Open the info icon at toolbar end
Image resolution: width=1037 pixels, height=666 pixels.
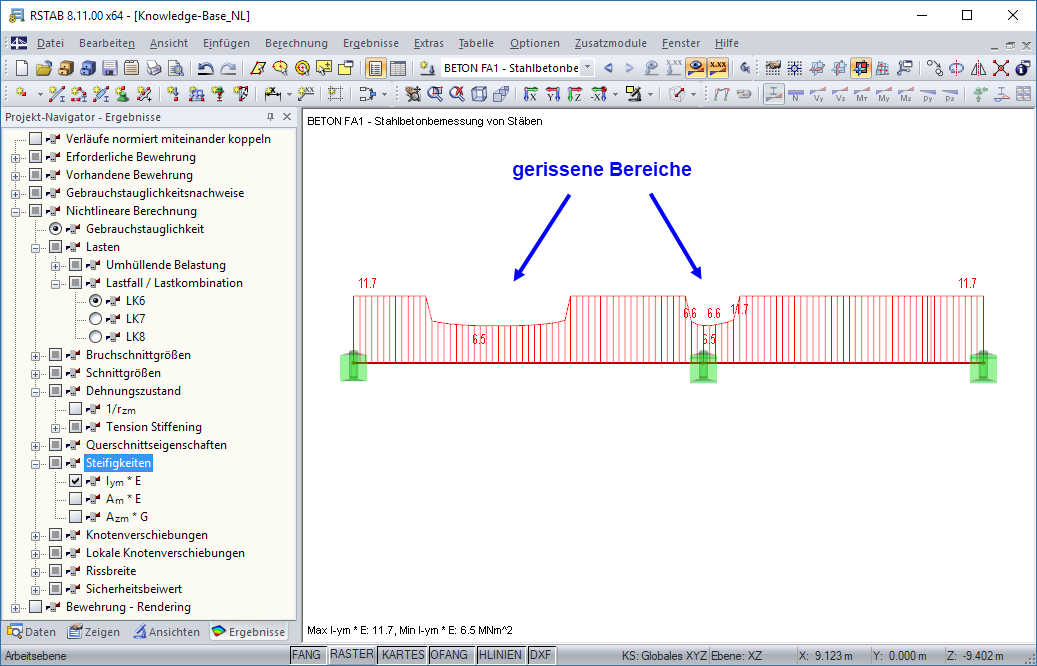[1023, 68]
